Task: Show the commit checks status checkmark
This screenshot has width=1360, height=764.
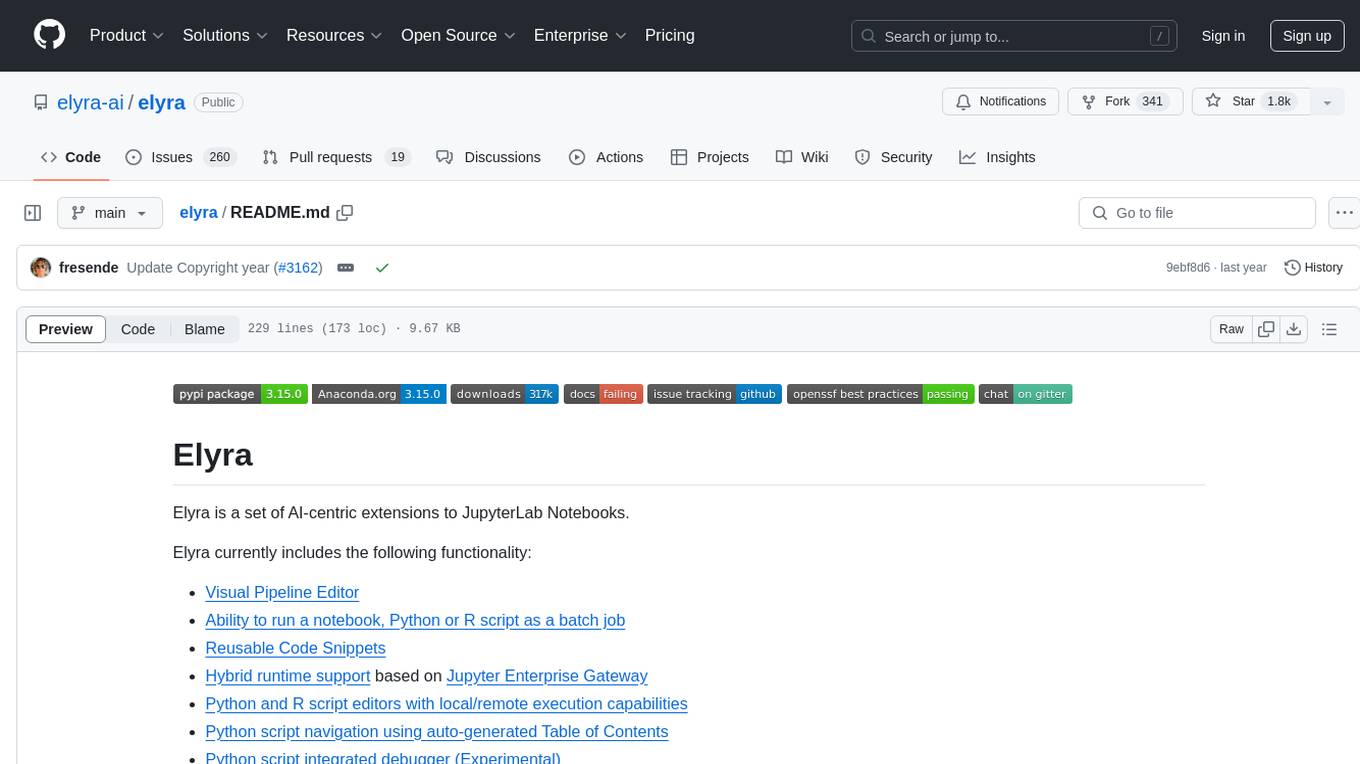Action: point(381,268)
